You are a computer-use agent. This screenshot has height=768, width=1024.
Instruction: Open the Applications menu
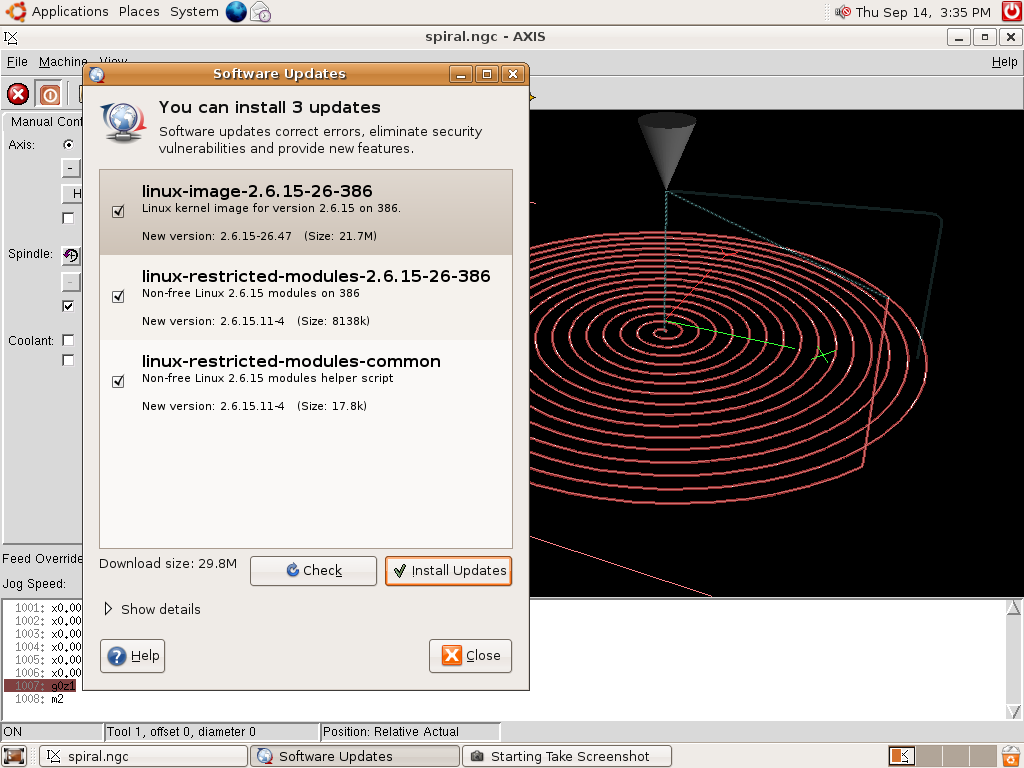pyautogui.click(x=70, y=12)
